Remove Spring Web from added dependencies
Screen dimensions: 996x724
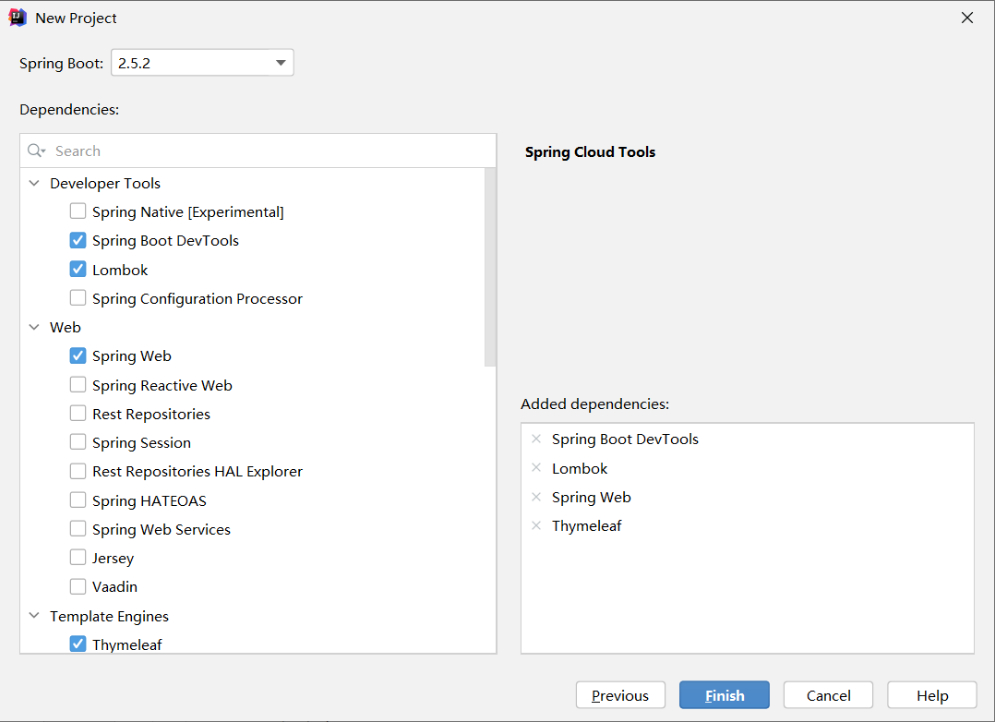tap(536, 497)
